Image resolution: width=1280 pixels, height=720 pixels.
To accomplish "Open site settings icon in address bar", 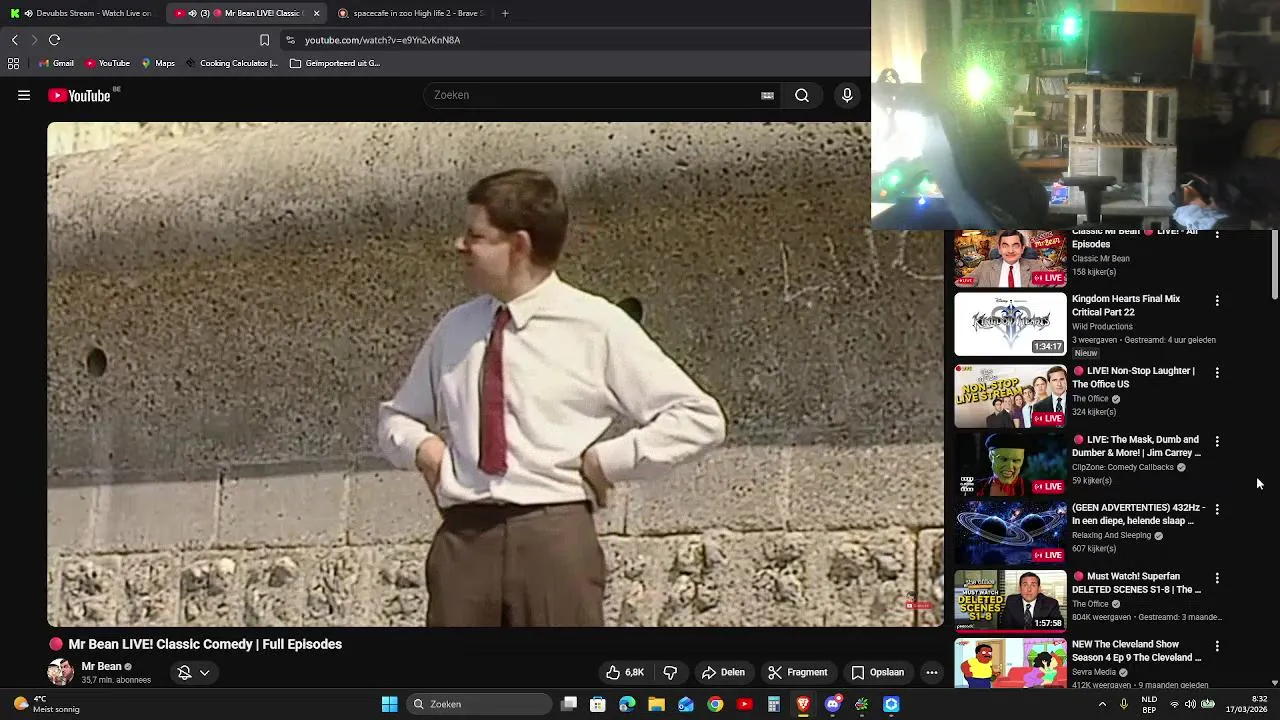I will pos(290,40).
